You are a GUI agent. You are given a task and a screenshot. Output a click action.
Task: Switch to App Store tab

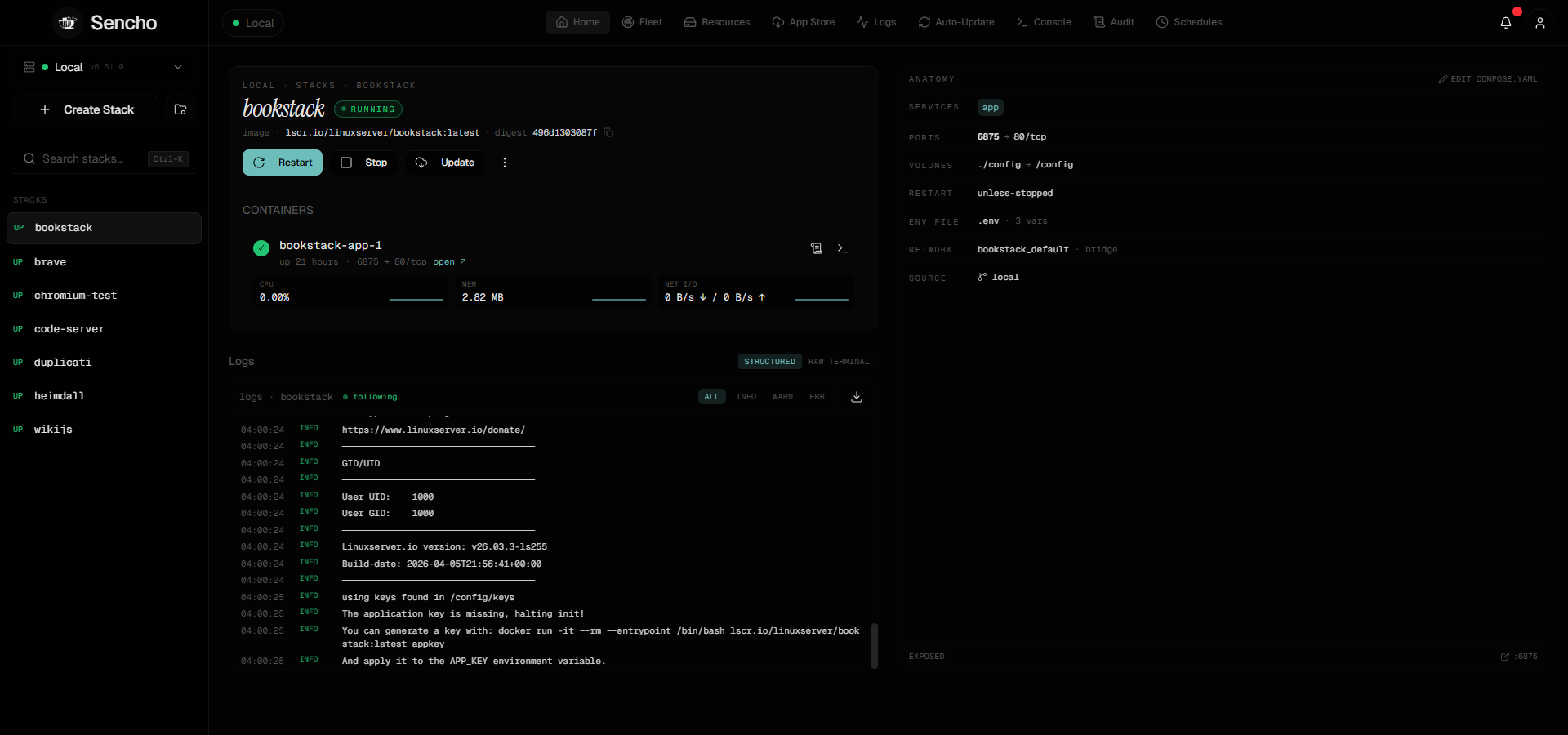click(804, 22)
